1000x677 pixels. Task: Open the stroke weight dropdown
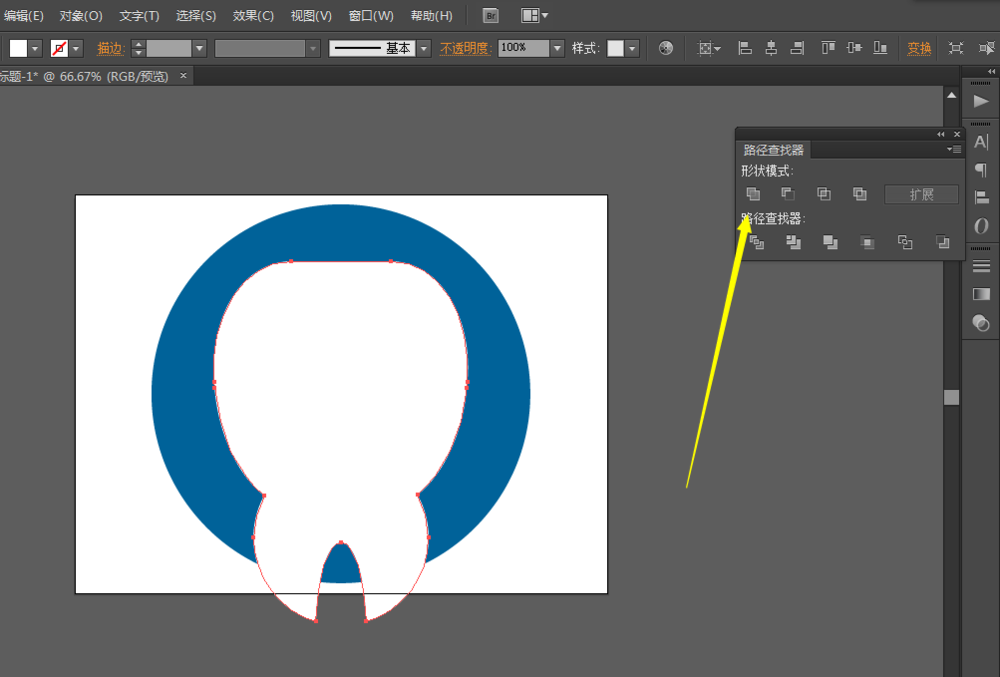(200, 48)
